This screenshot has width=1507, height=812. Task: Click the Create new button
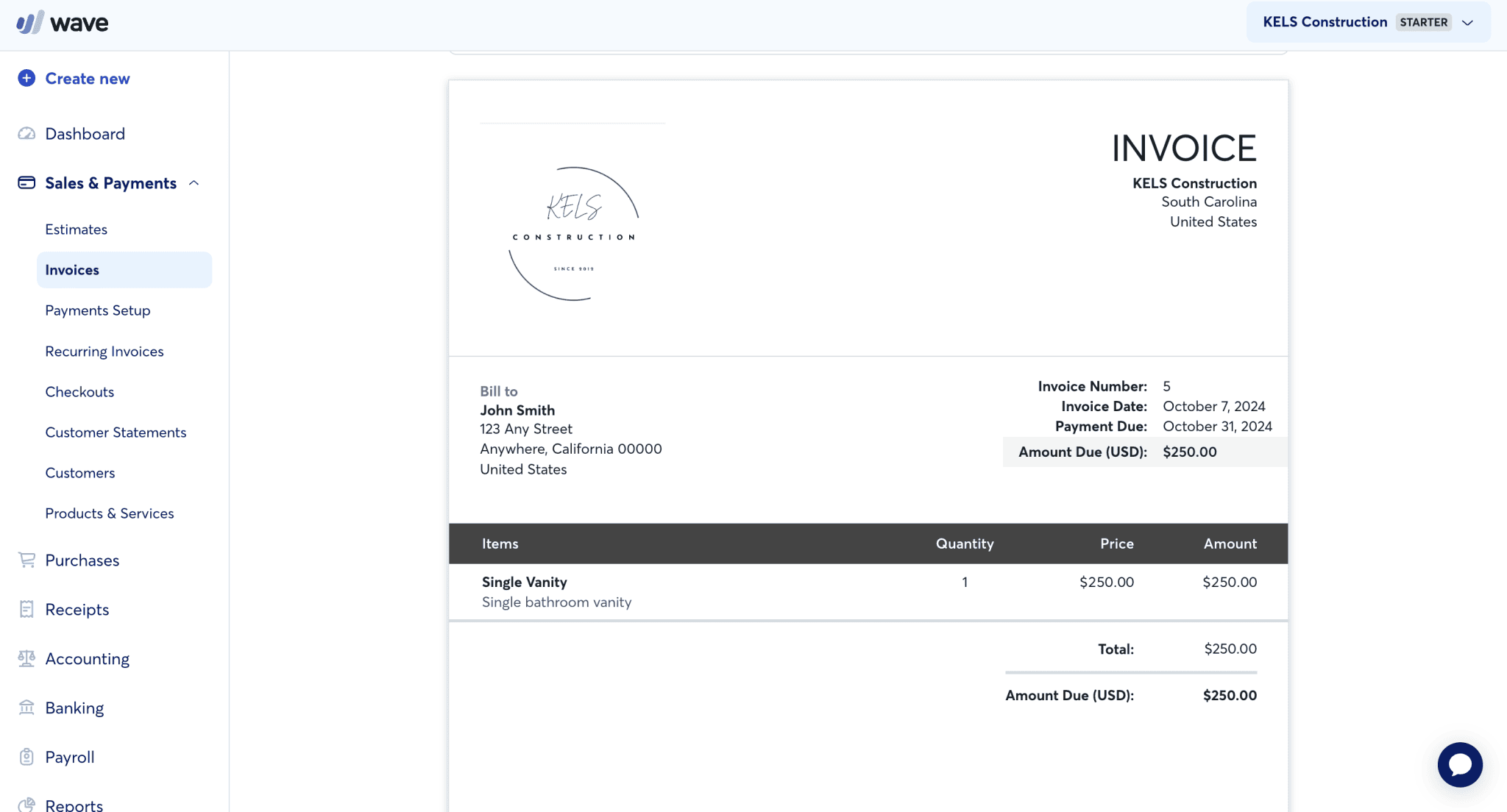73,78
